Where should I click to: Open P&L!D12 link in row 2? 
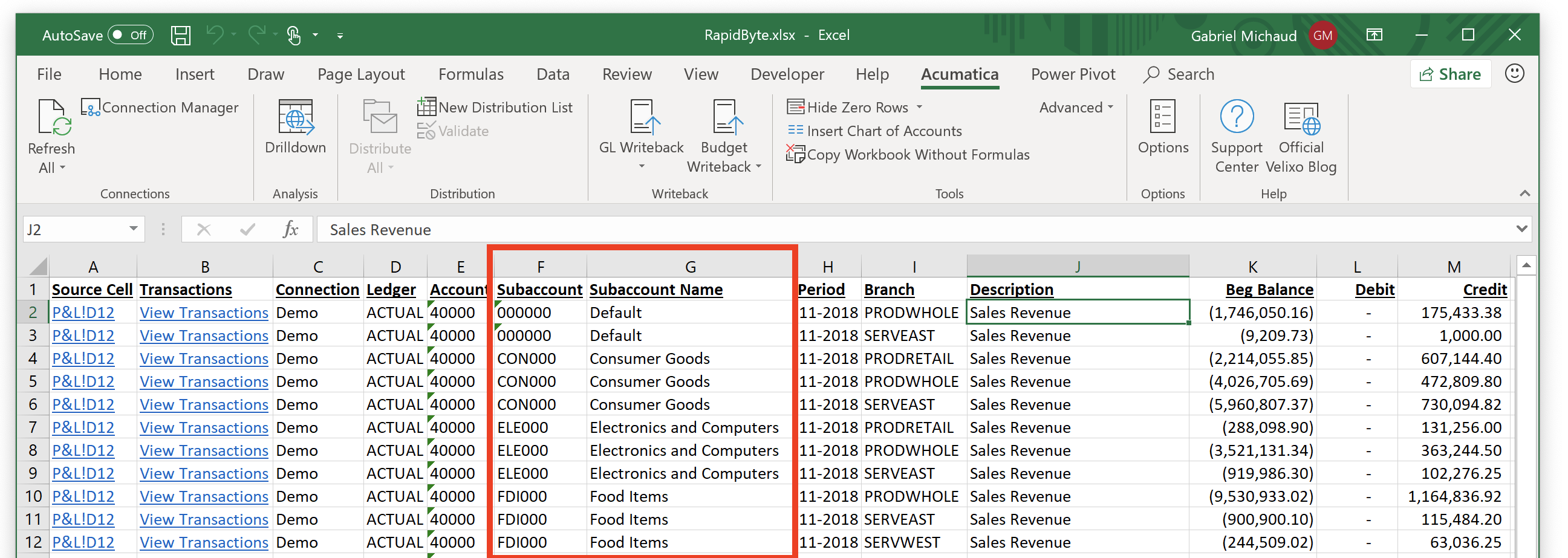point(83,313)
